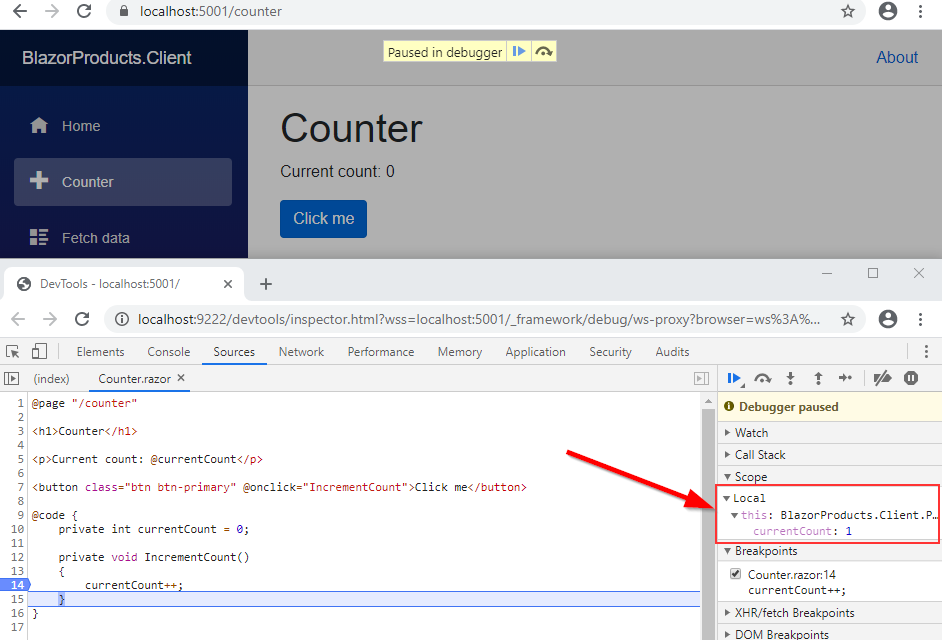Image resolution: width=942 pixels, height=640 pixels.
Task: Click Pause on exceptions icon
Action: click(911, 378)
